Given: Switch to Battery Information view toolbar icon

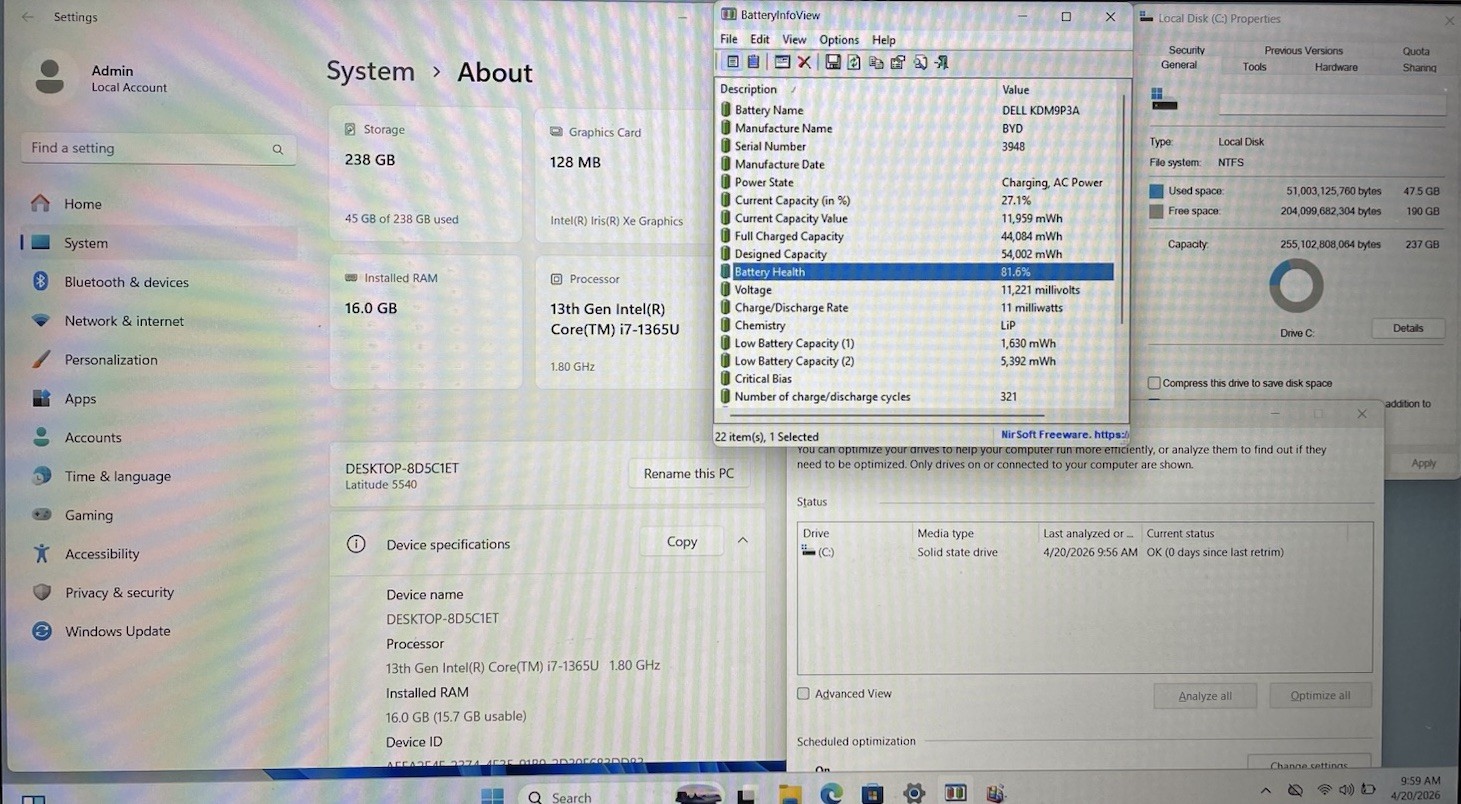Looking at the screenshot, I should [733, 62].
